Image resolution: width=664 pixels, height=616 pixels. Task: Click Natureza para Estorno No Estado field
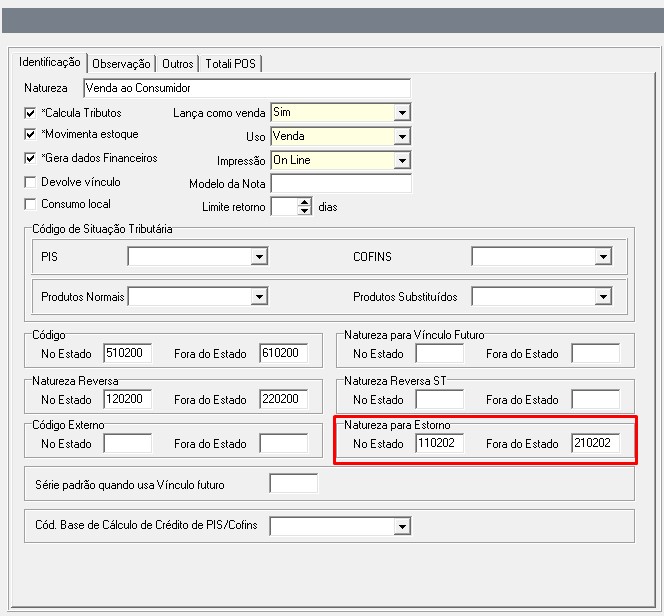pyautogui.click(x=439, y=444)
